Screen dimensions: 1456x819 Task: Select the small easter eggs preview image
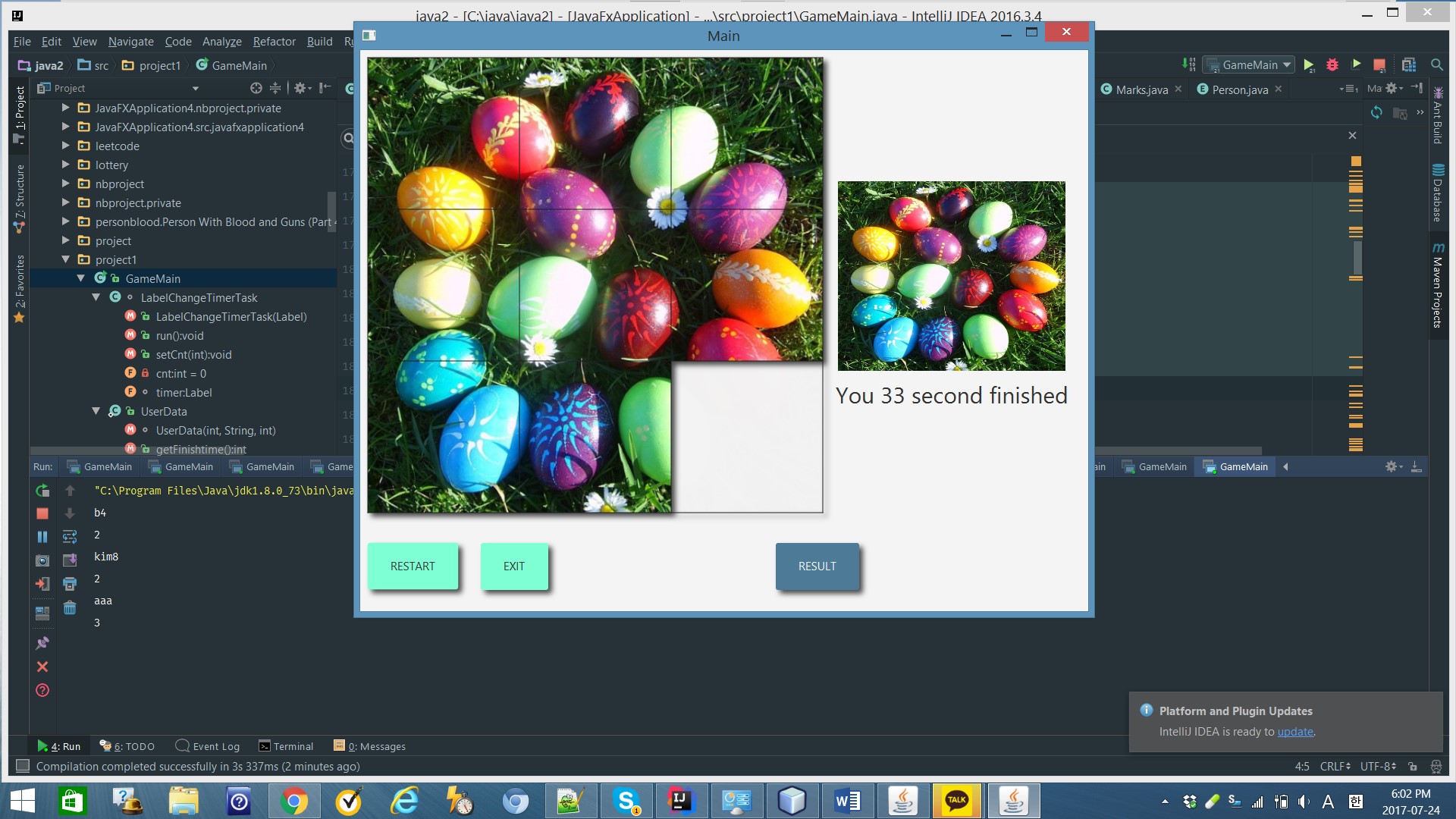pyautogui.click(x=951, y=276)
